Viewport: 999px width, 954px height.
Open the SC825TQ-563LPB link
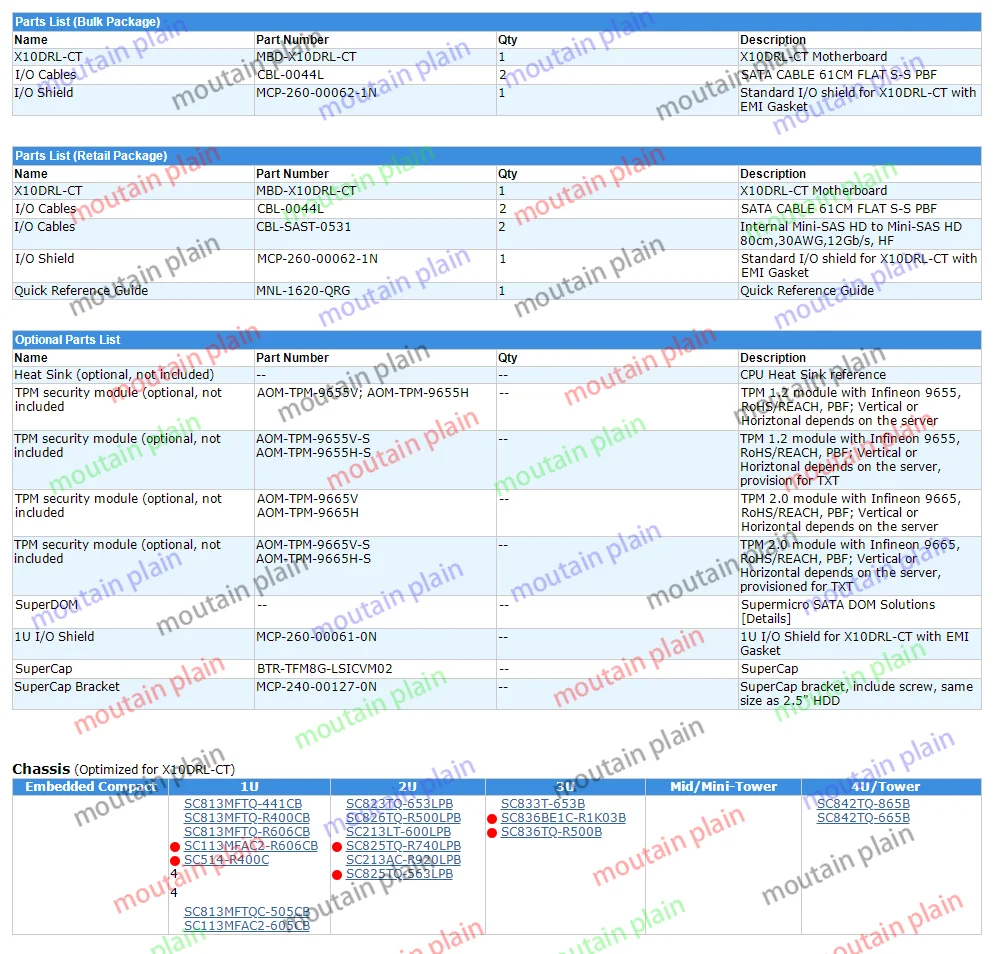[x=399, y=874]
